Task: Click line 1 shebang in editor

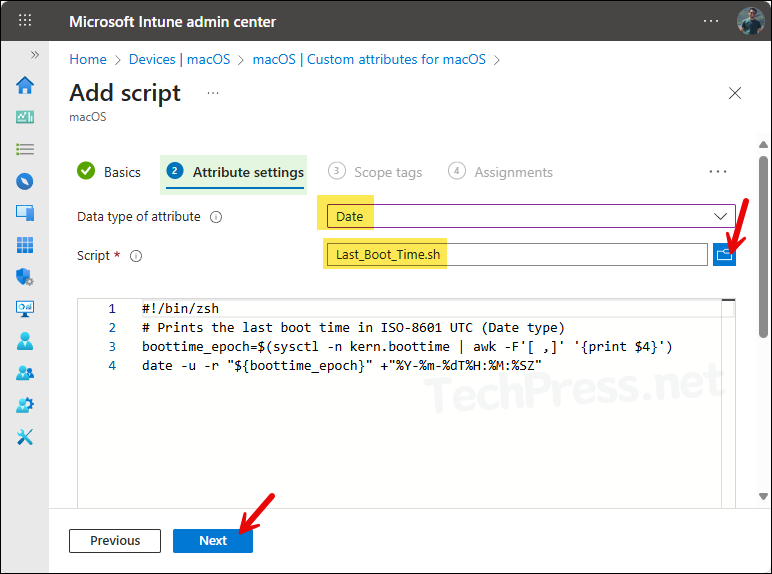Action: [180, 309]
